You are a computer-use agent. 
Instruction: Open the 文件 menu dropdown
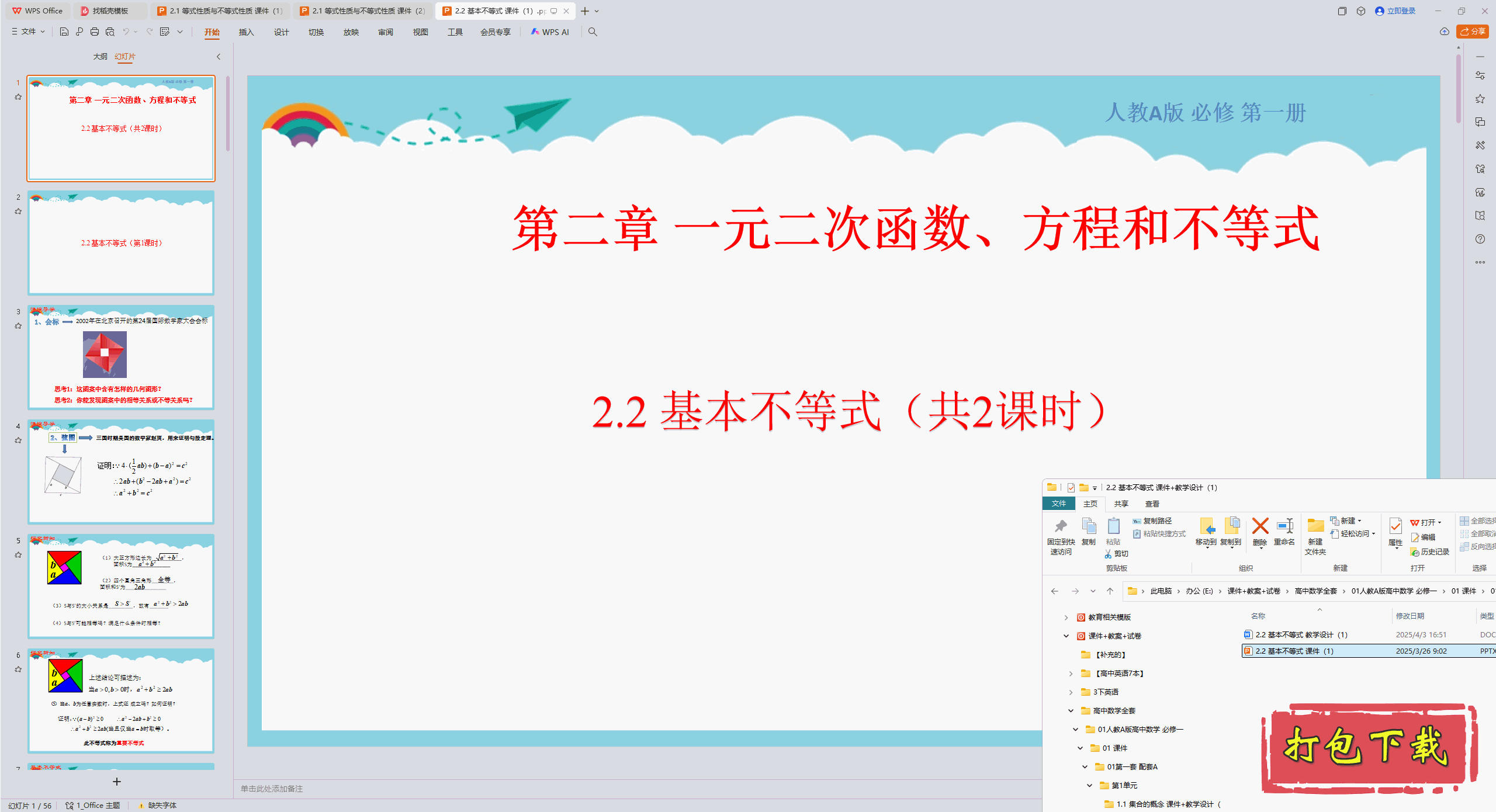coord(29,32)
